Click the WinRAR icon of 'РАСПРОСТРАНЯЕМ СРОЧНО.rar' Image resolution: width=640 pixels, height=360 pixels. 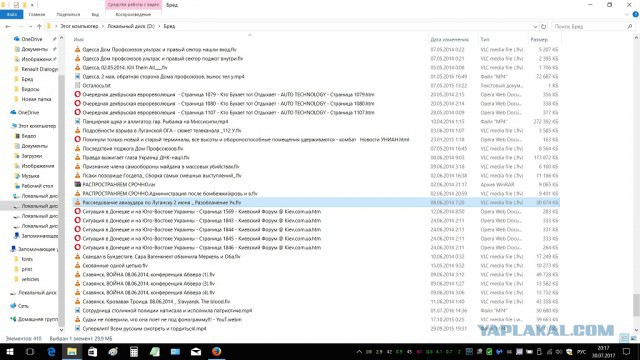point(78,184)
